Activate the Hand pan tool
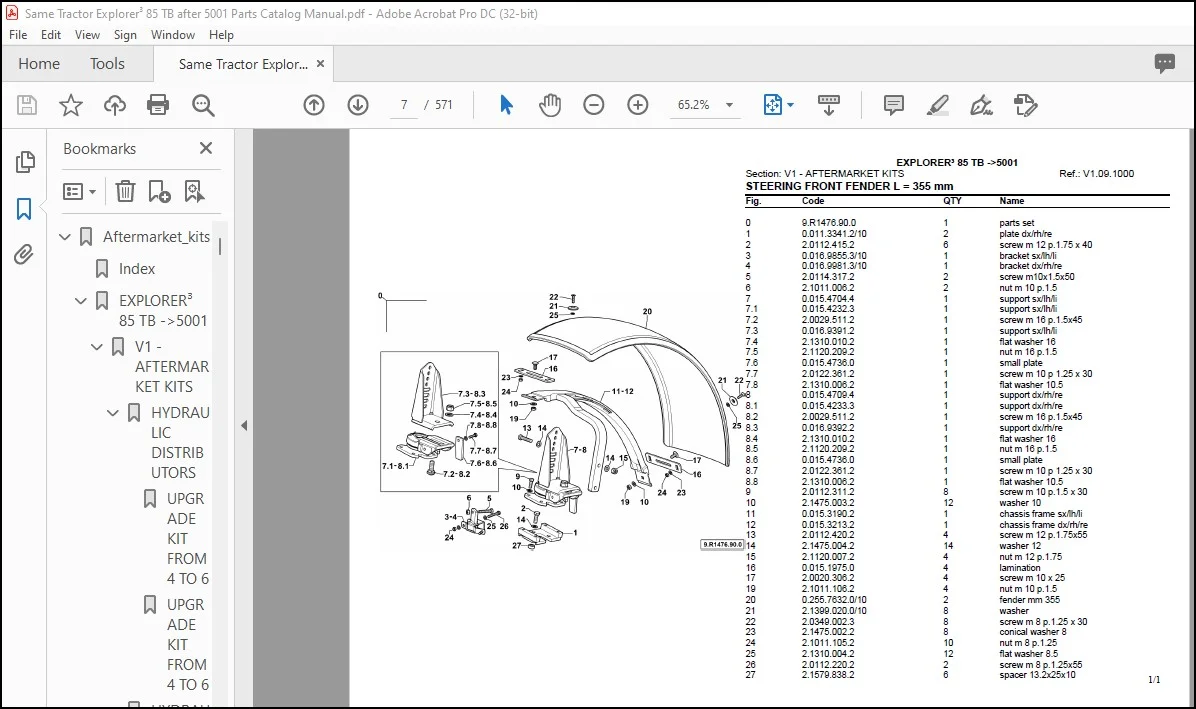This screenshot has height=709, width=1196. 549,105
